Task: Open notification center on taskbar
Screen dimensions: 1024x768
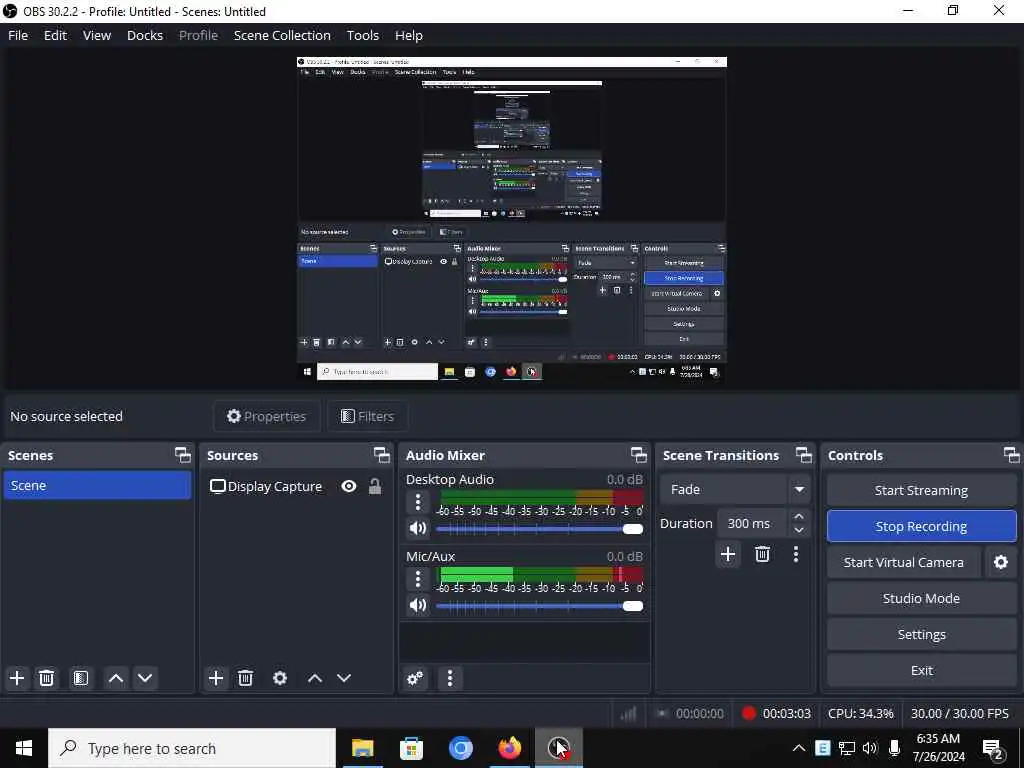Action: coord(993,748)
